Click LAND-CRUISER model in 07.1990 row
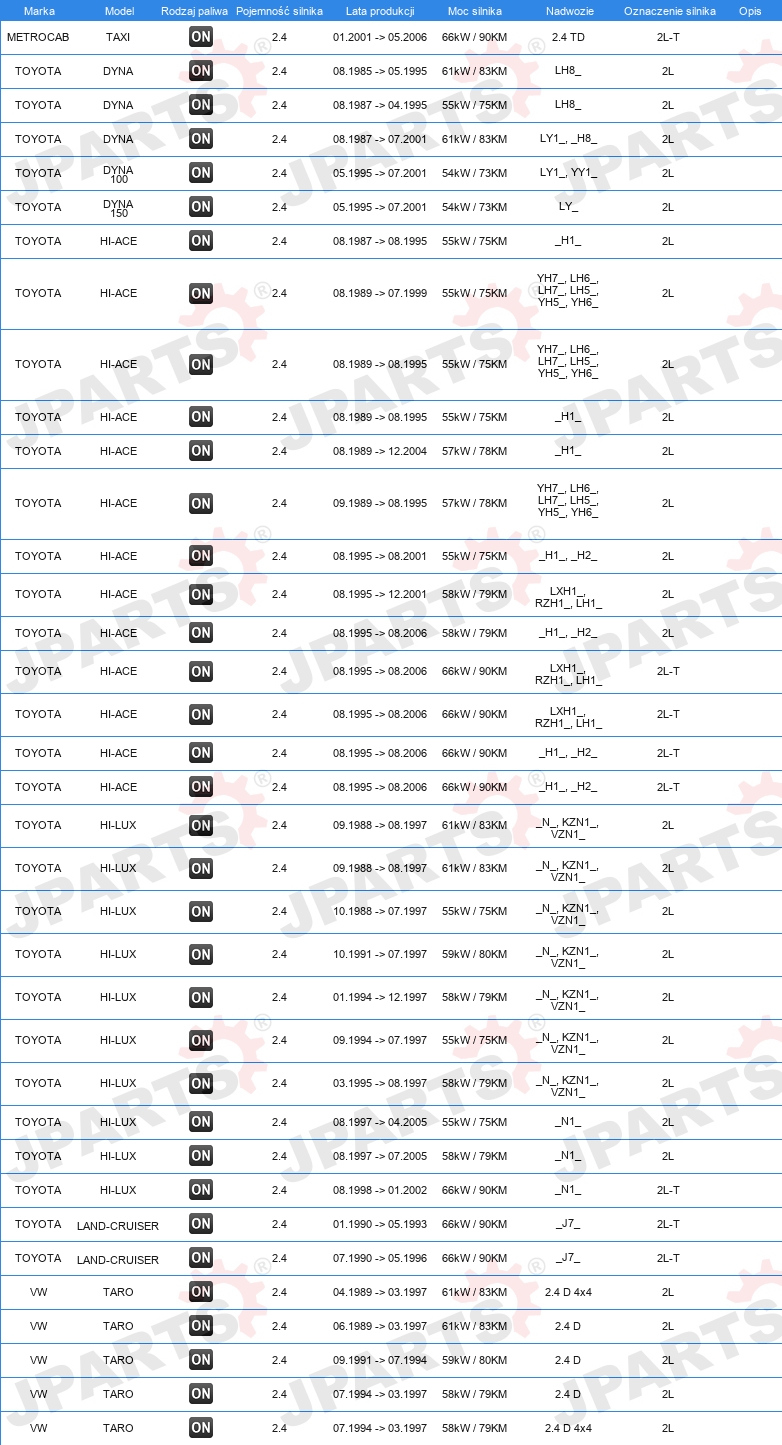The image size is (782, 1445). [x=118, y=1260]
